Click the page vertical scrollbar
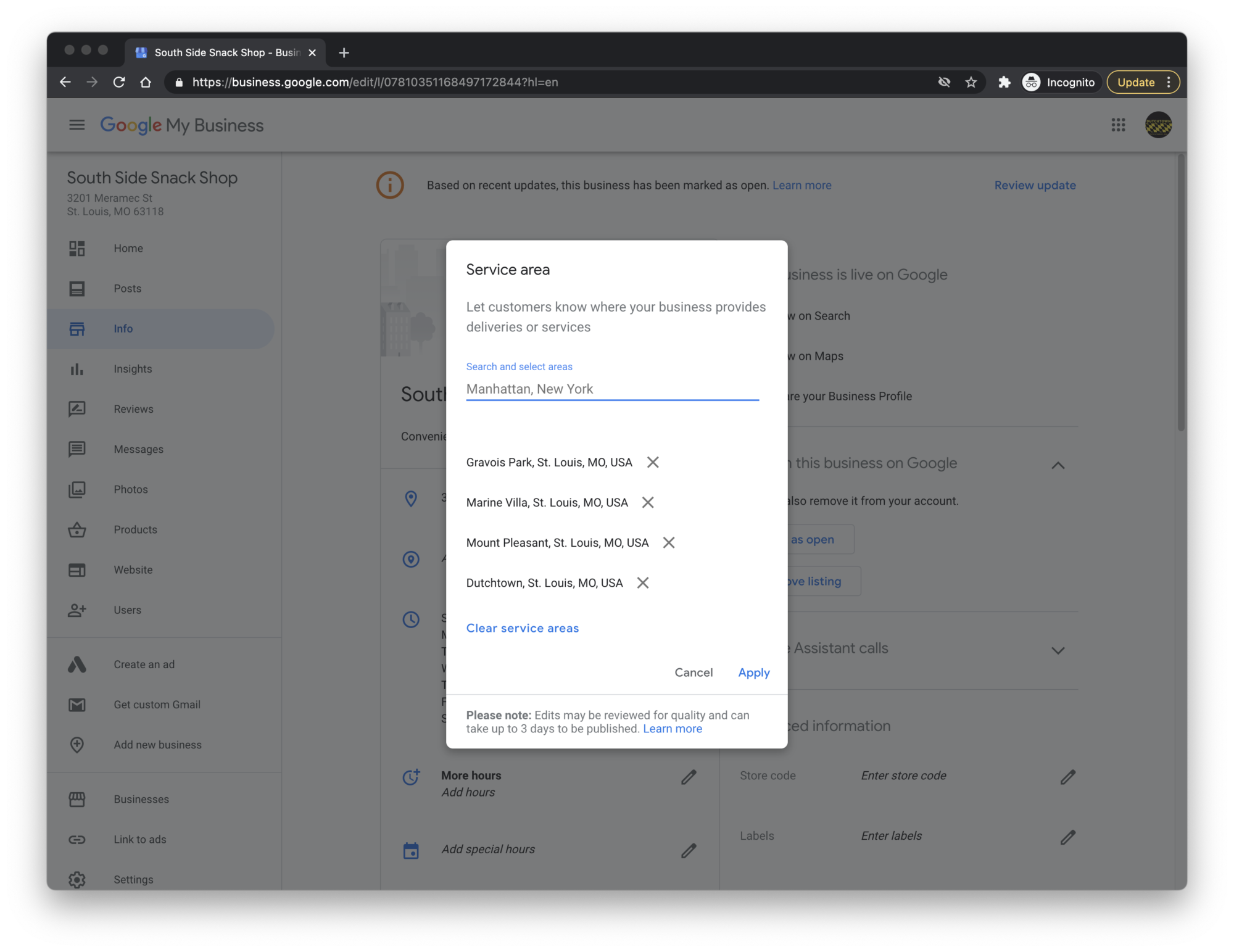The height and width of the screenshot is (952, 1234). pos(1181,293)
